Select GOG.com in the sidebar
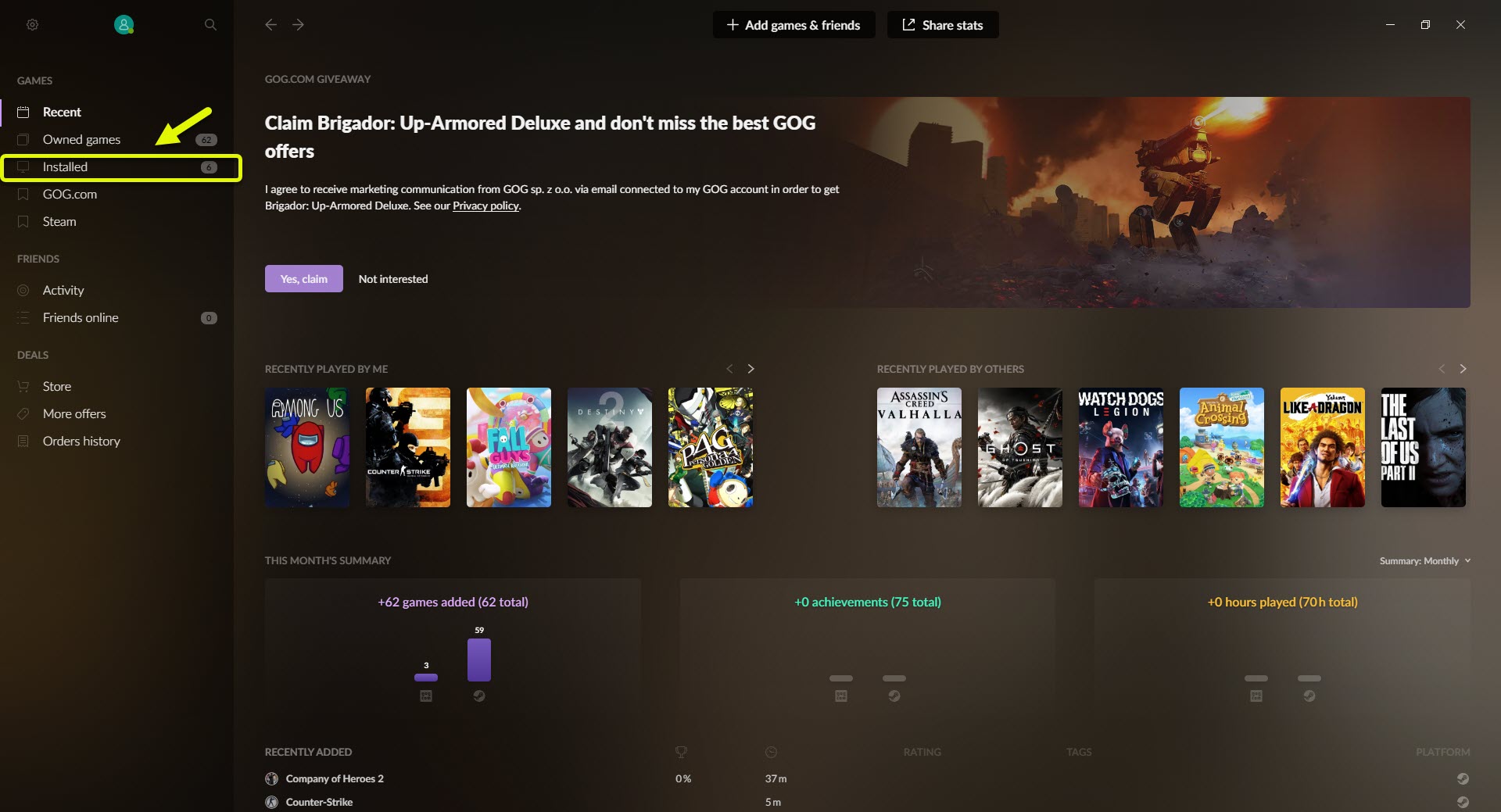 117,194
